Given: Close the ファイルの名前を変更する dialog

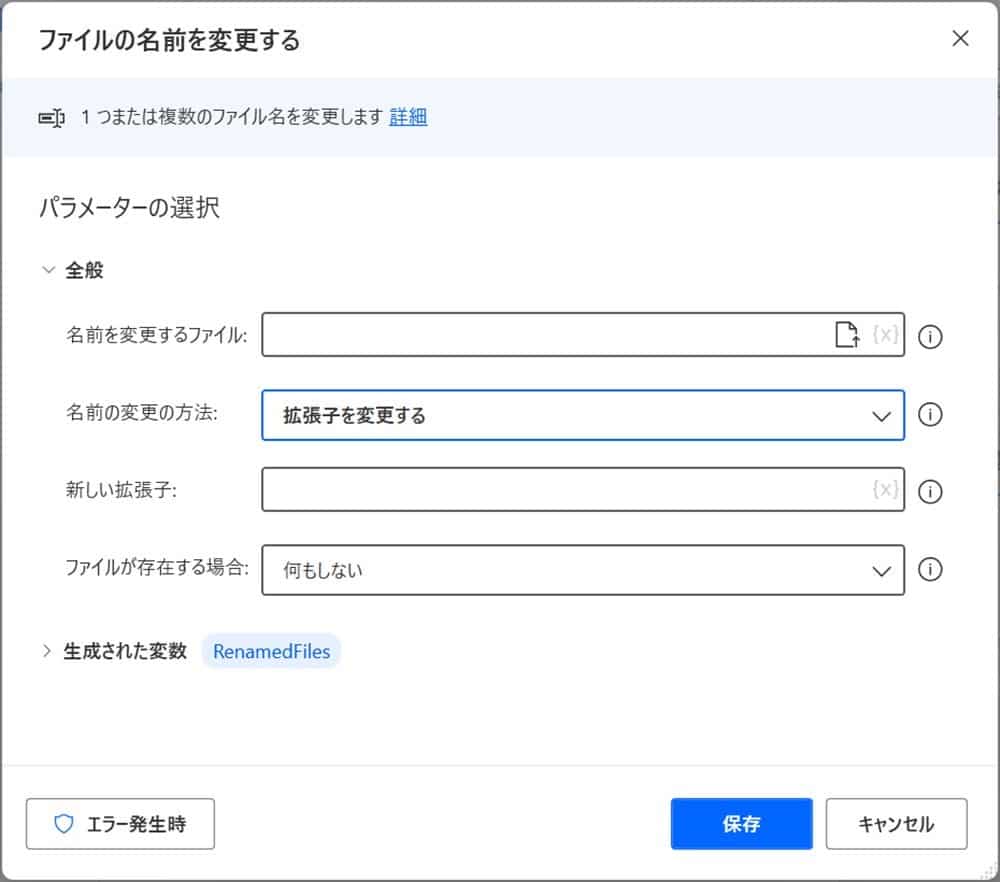Looking at the screenshot, I should (x=960, y=39).
